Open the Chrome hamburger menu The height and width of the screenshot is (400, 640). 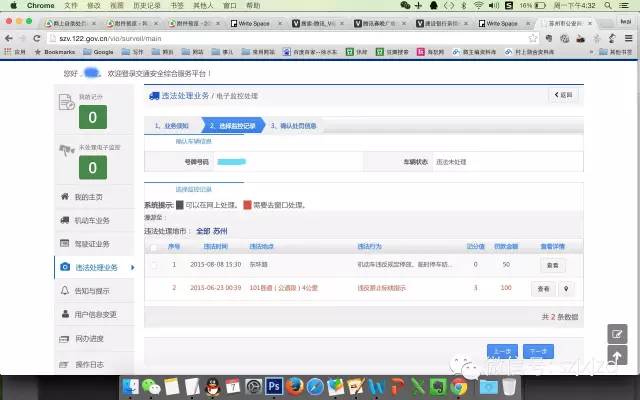[629, 38]
